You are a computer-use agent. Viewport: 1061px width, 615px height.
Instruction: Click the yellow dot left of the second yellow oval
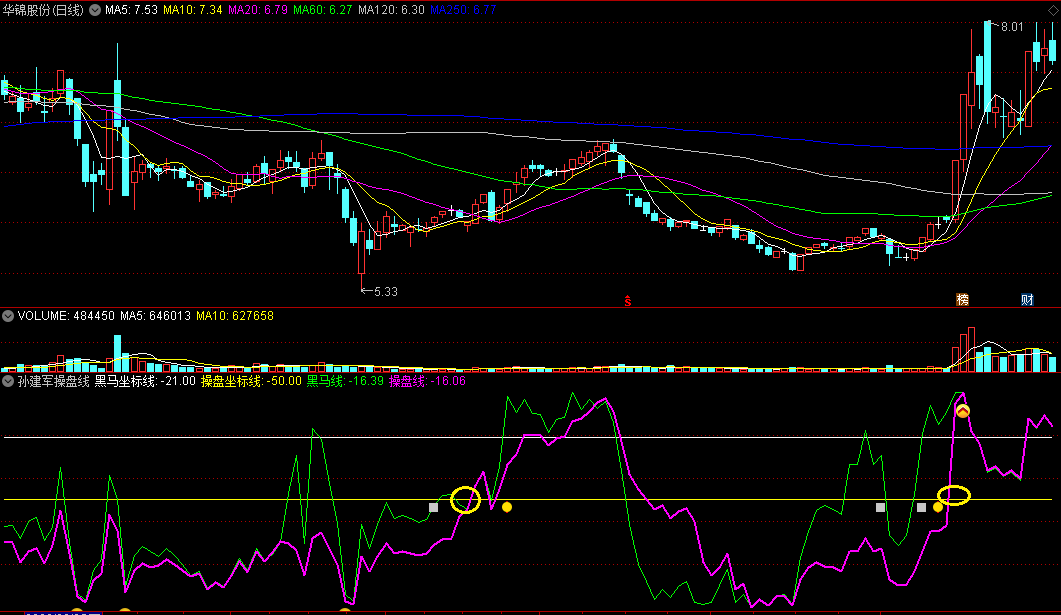(938, 507)
